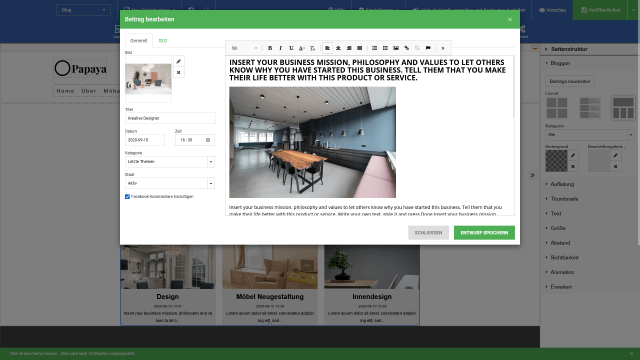The image size is (640, 360).
Task: Click the undo icon in top bar
Action: (191, 10)
